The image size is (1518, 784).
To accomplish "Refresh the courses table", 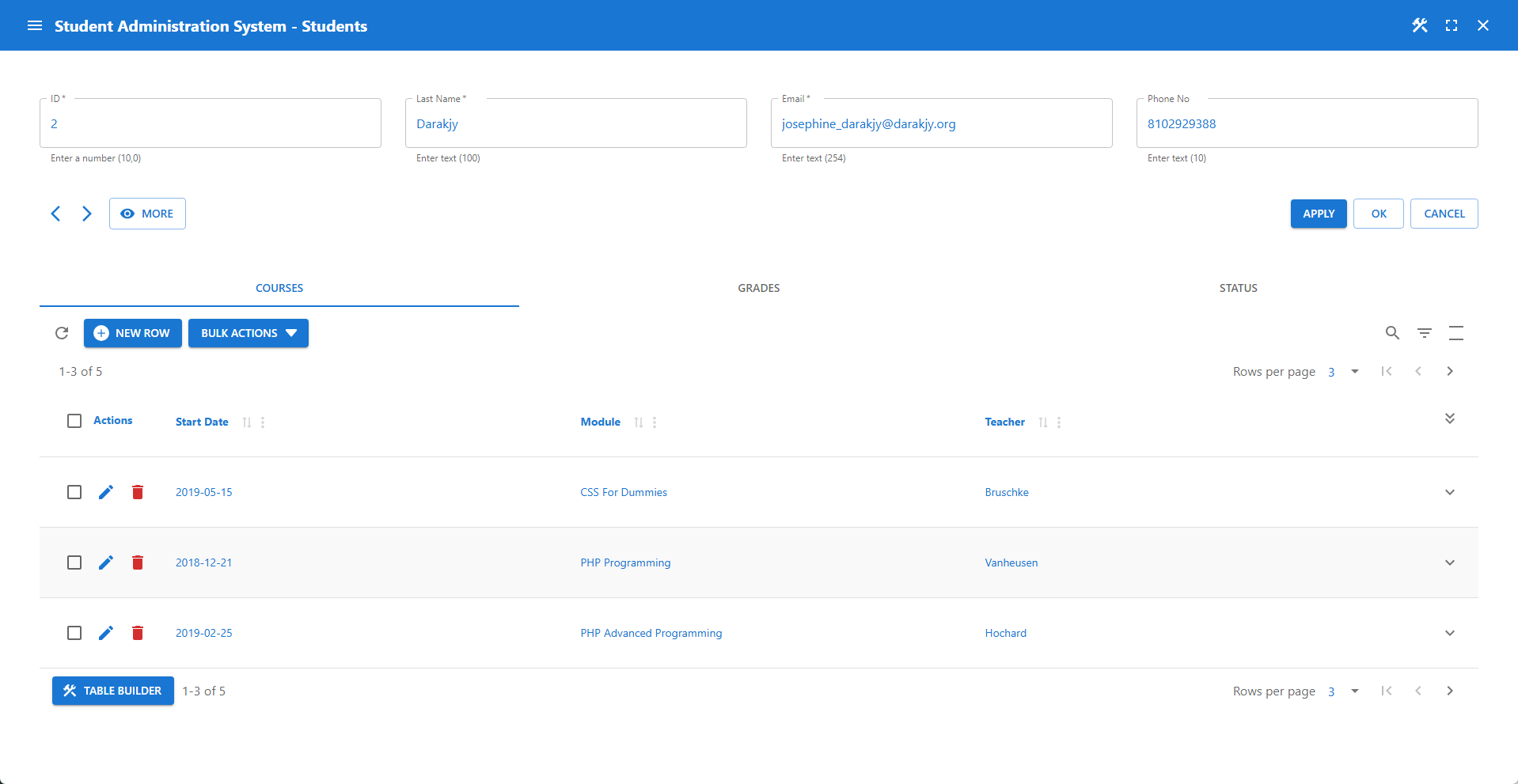I will click(62, 333).
